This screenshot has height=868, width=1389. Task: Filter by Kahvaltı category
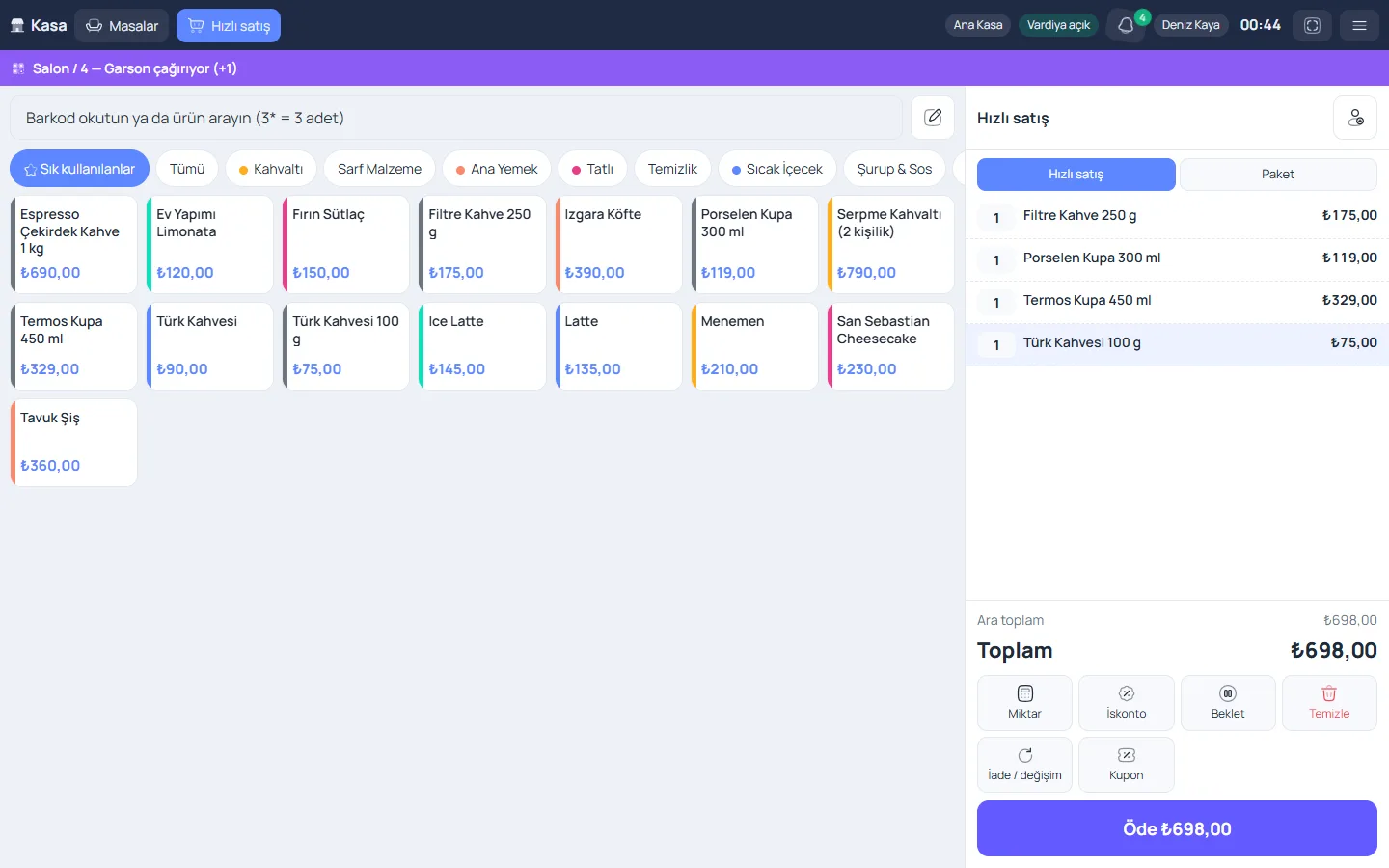[x=271, y=169]
